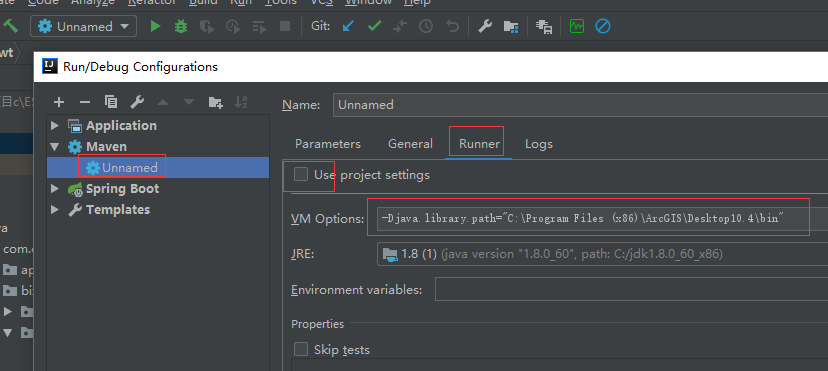Open settings with the wrench icon
828x371 pixels.
tap(485, 26)
